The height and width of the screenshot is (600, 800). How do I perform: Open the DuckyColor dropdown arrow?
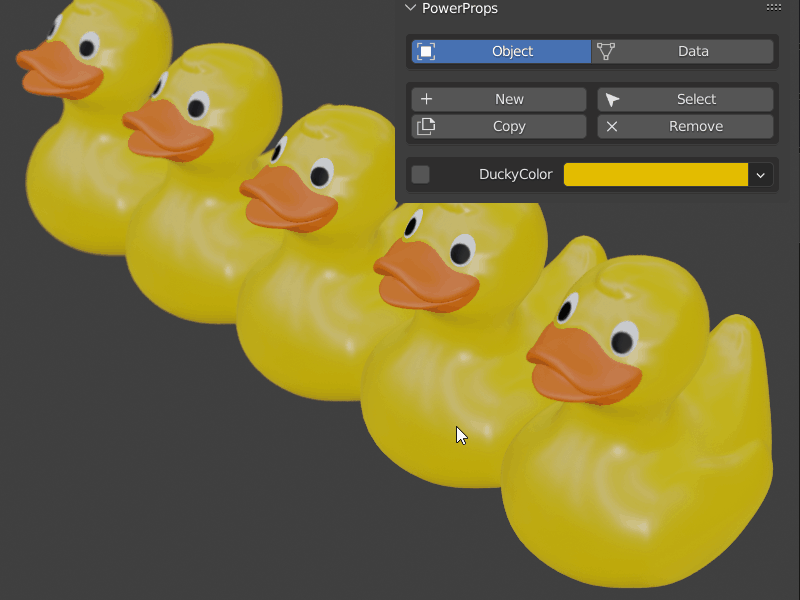(761, 175)
